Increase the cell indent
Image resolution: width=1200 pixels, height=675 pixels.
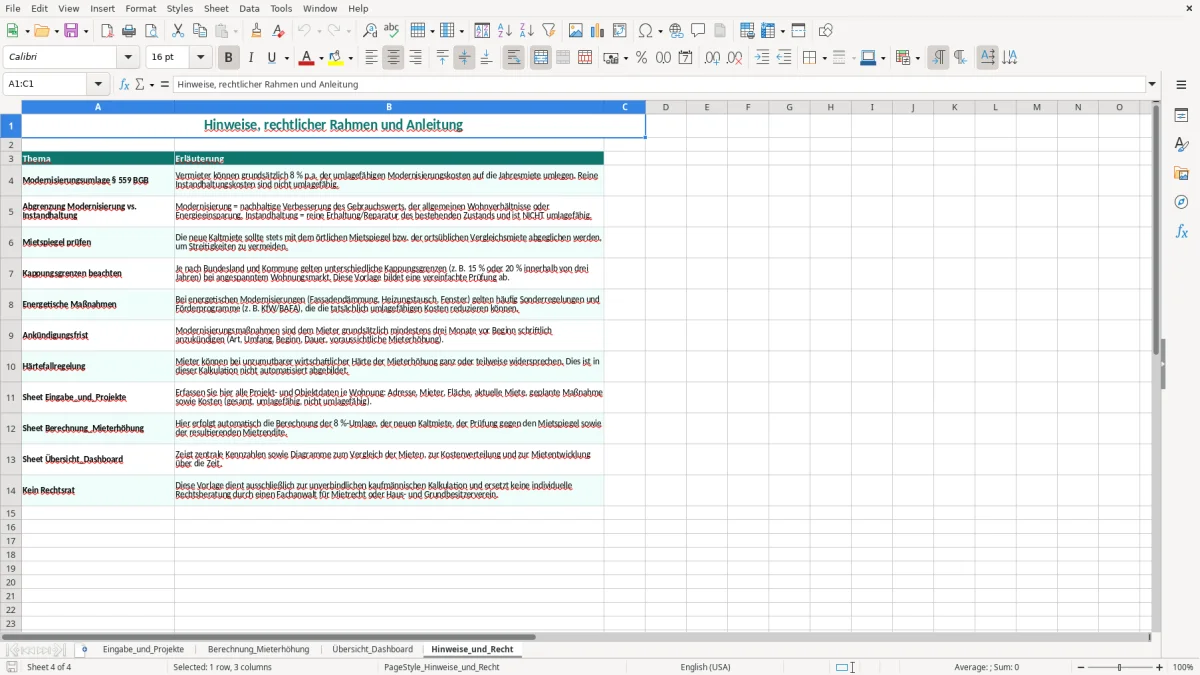(x=762, y=58)
